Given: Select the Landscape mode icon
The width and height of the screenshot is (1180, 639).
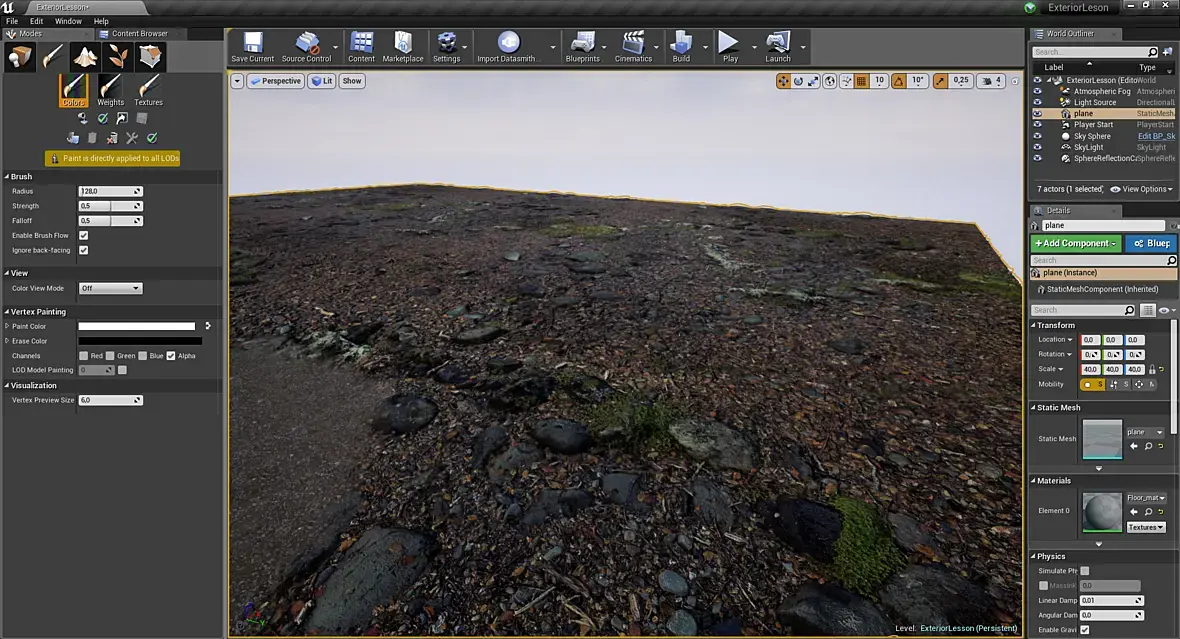Looking at the screenshot, I should click(x=85, y=57).
